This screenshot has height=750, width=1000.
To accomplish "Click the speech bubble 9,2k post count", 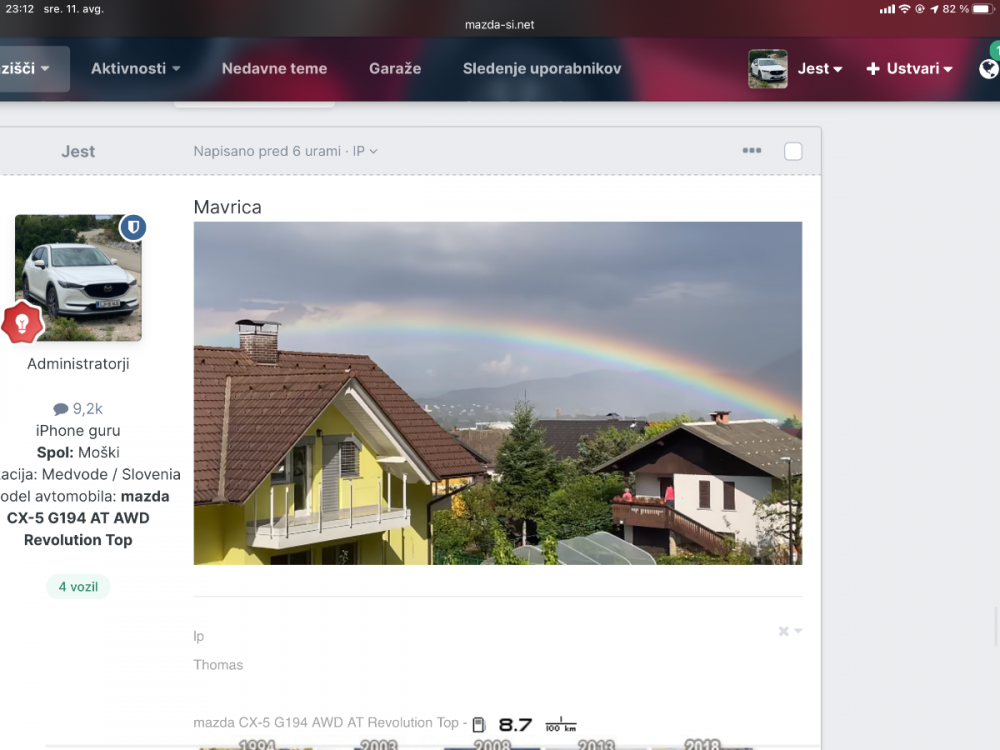I will pyautogui.click(x=78, y=408).
